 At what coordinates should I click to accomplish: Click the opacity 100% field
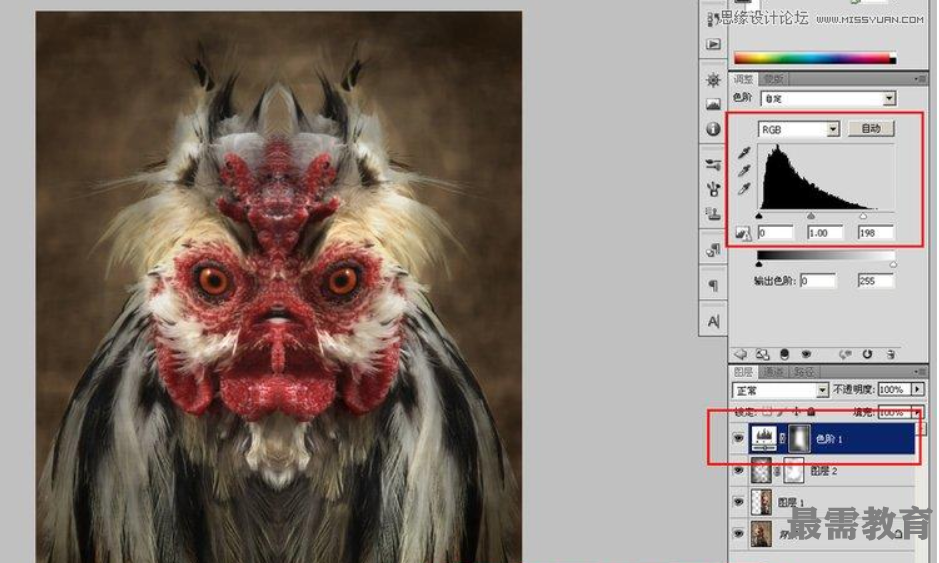pos(893,389)
